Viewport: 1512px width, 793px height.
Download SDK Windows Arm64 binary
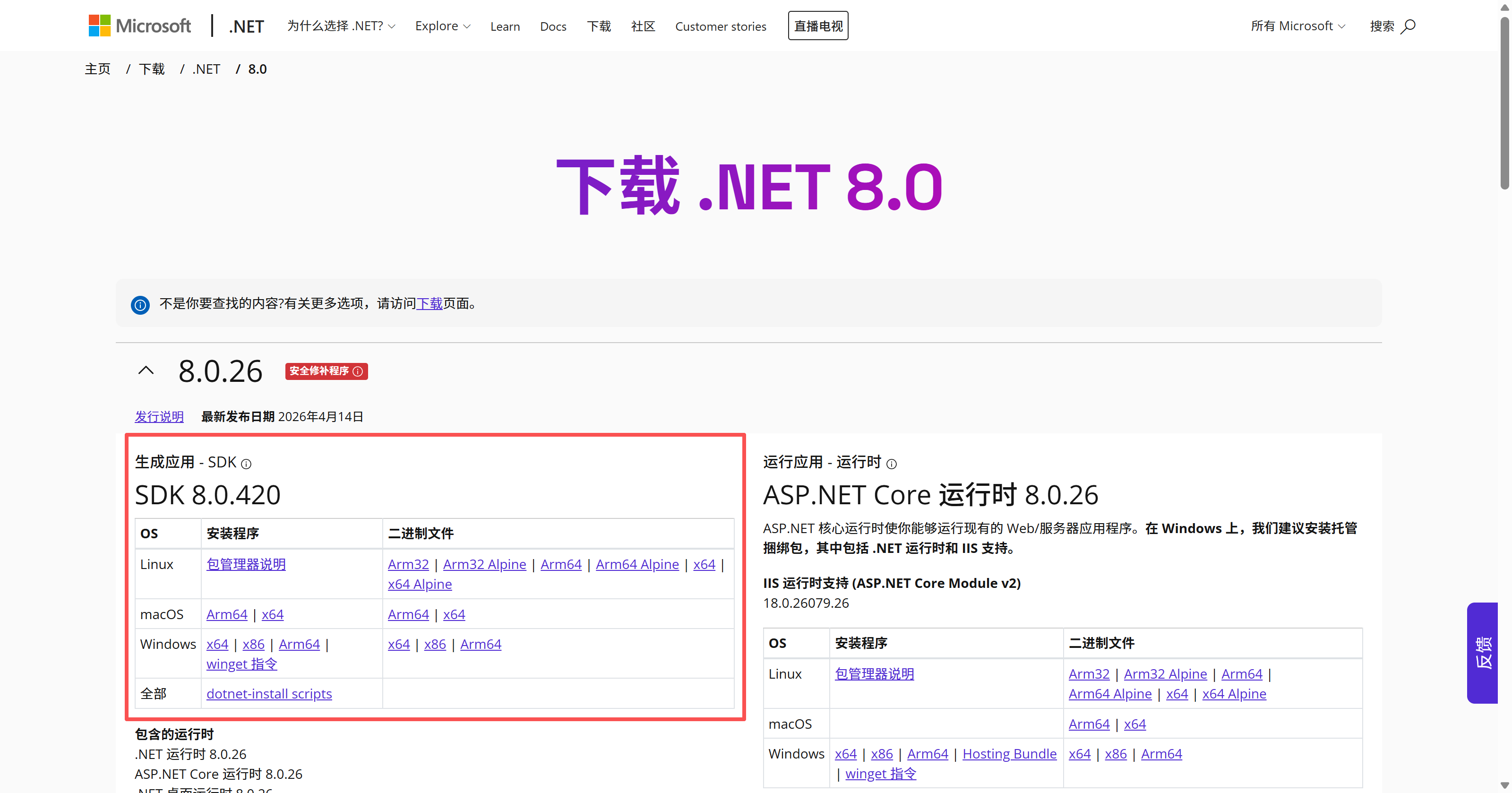(x=480, y=644)
